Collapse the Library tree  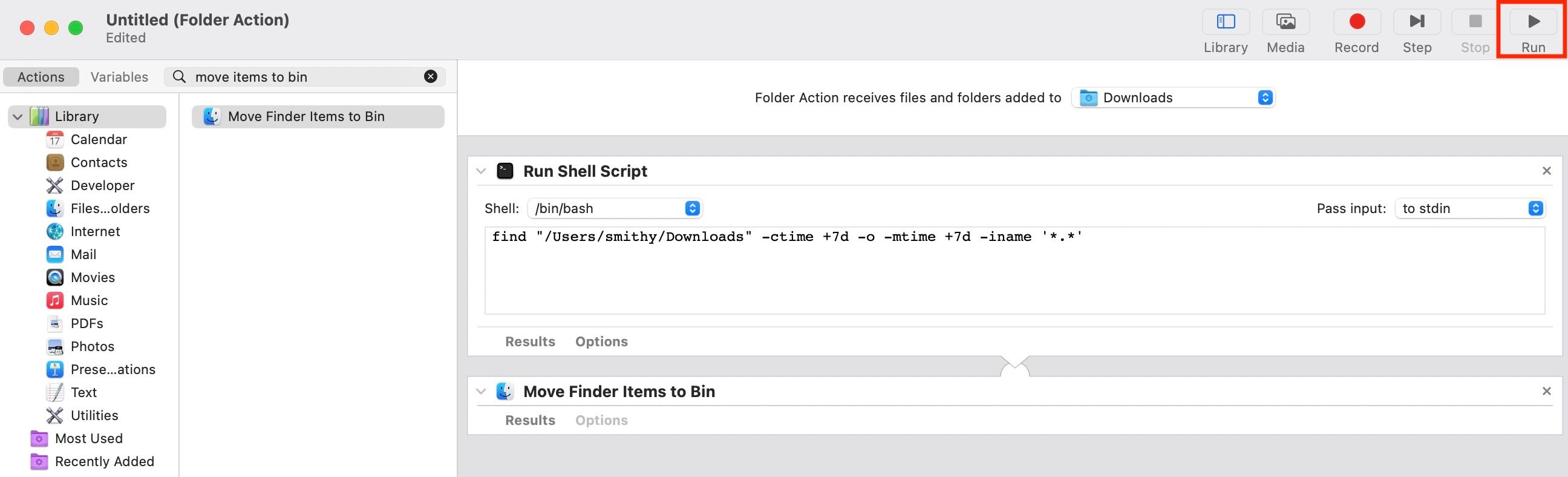[18, 116]
